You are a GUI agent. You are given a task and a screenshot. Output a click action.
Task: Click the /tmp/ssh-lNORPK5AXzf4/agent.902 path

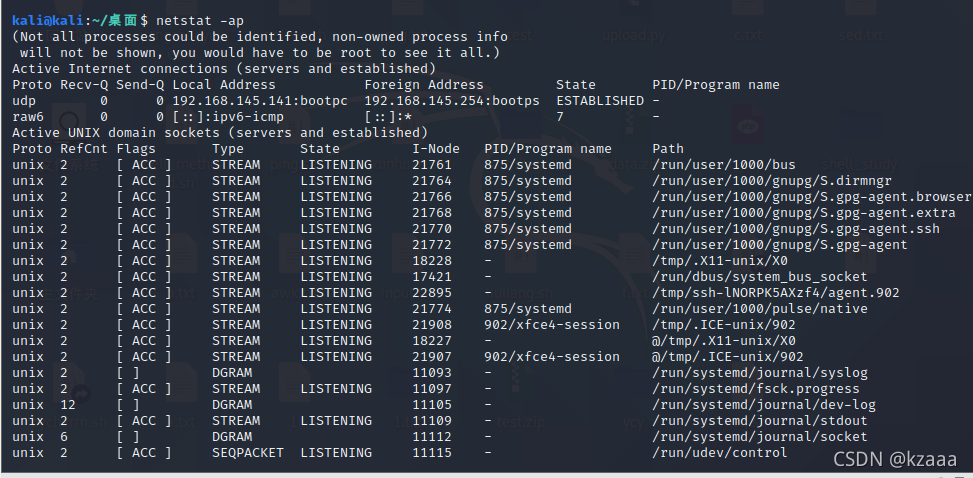[x=776, y=293]
